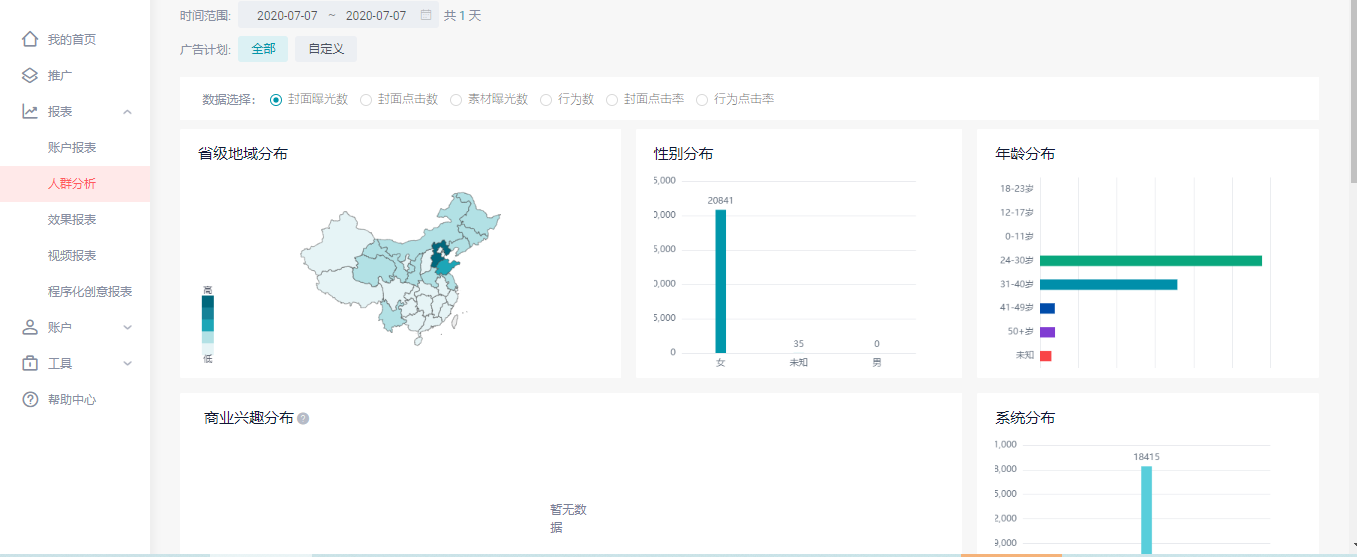This screenshot has height=557, width=1357.
Task: Open the 效果报表 menu item
Action: coord(72,219)
